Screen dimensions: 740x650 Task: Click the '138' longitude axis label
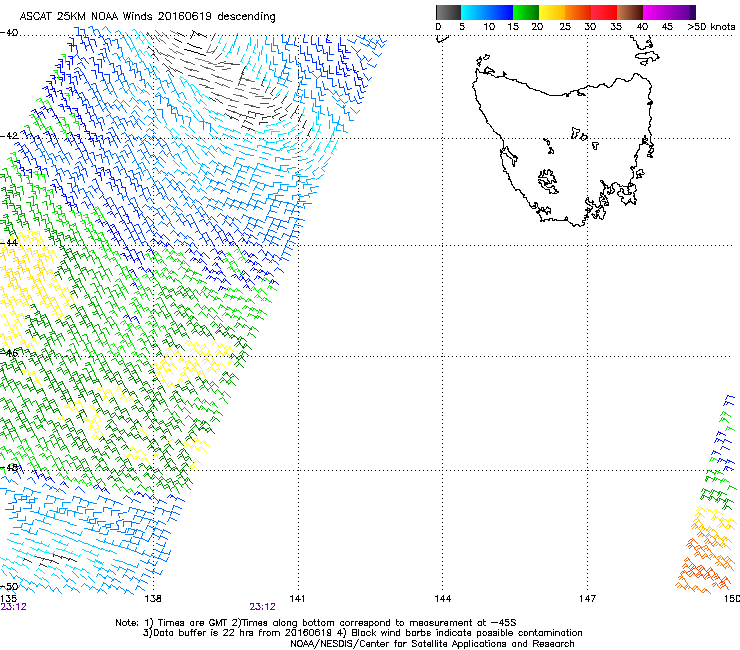click(153, 599)
